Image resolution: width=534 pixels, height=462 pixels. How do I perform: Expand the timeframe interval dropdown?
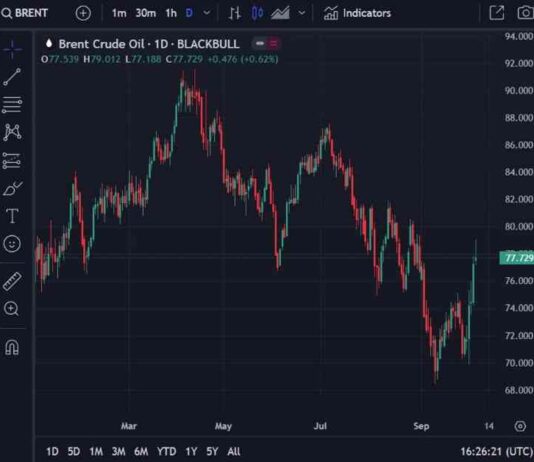pyautogui.click(x=206, y=13)
